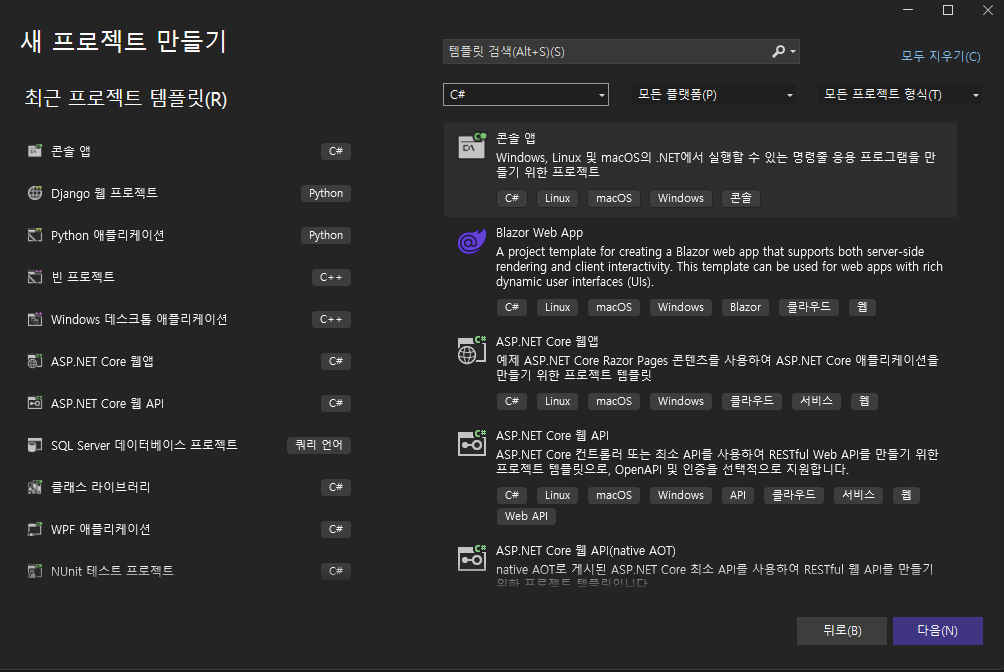
Task: Open the 모든 플랫폼(P) dropdown
Action: [x=714, y=95]
